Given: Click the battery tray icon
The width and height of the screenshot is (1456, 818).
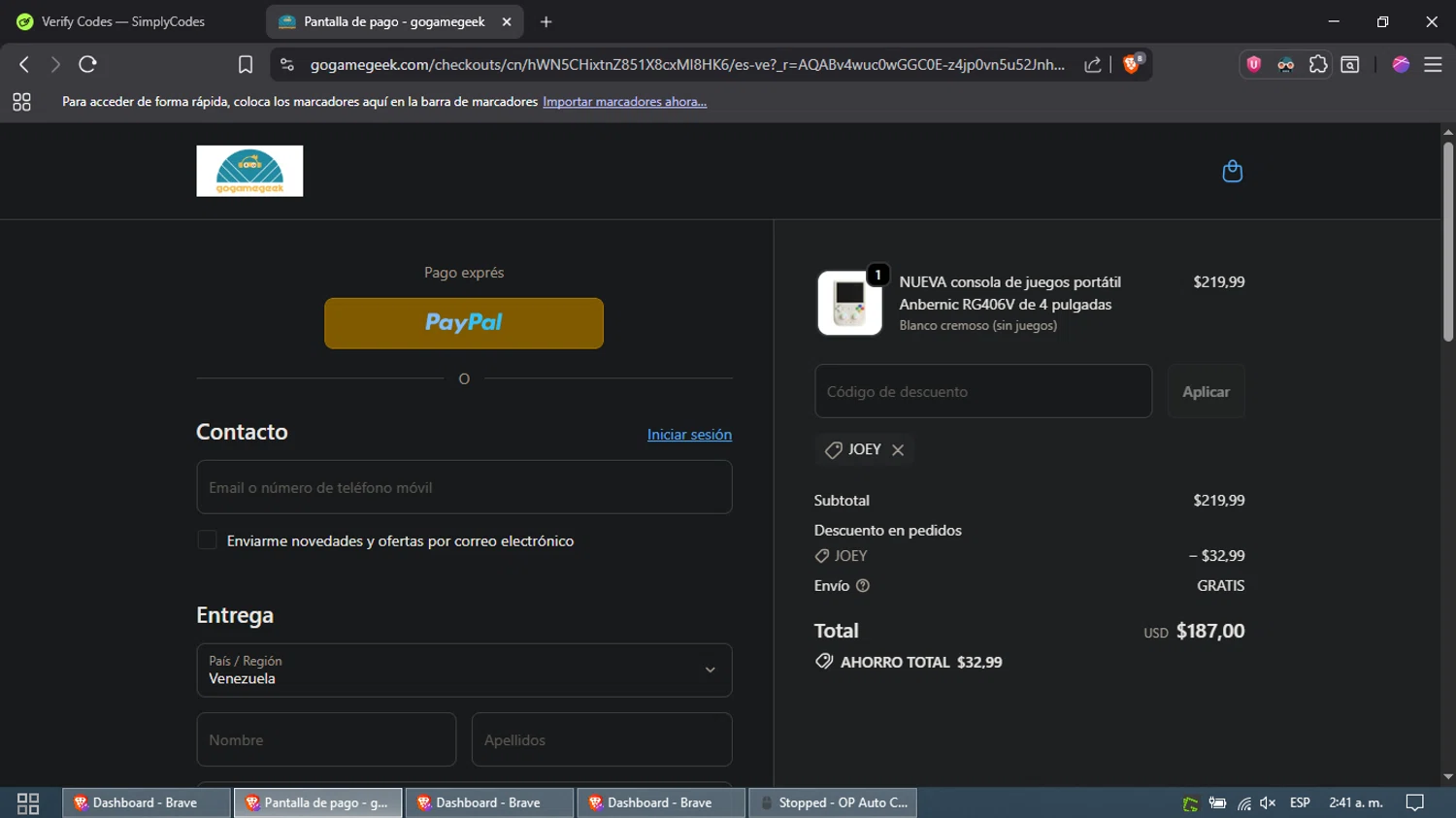Looking at the screenshot, I should (x=1217, y=803).
